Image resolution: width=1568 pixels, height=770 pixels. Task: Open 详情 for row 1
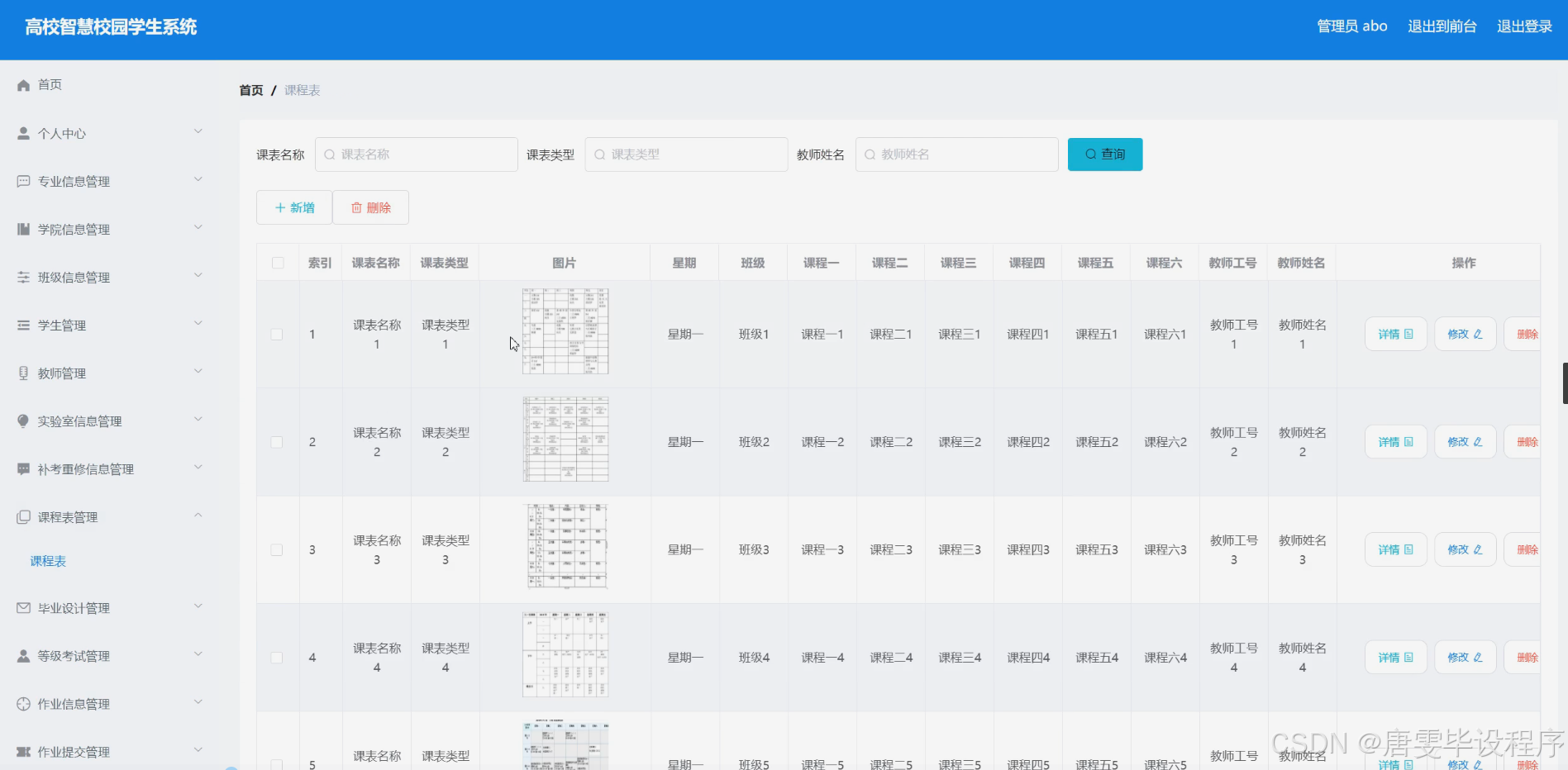click(1395, 335)
